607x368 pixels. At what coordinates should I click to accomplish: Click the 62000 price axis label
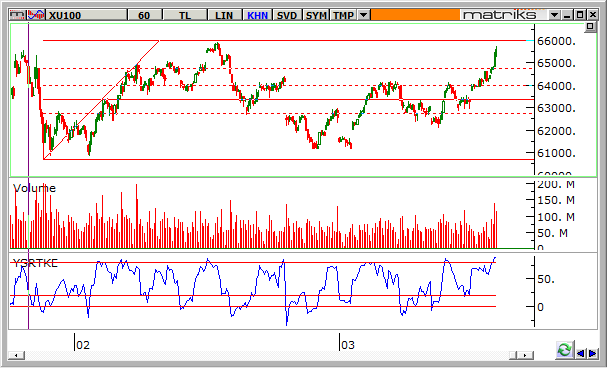[556, 131]
